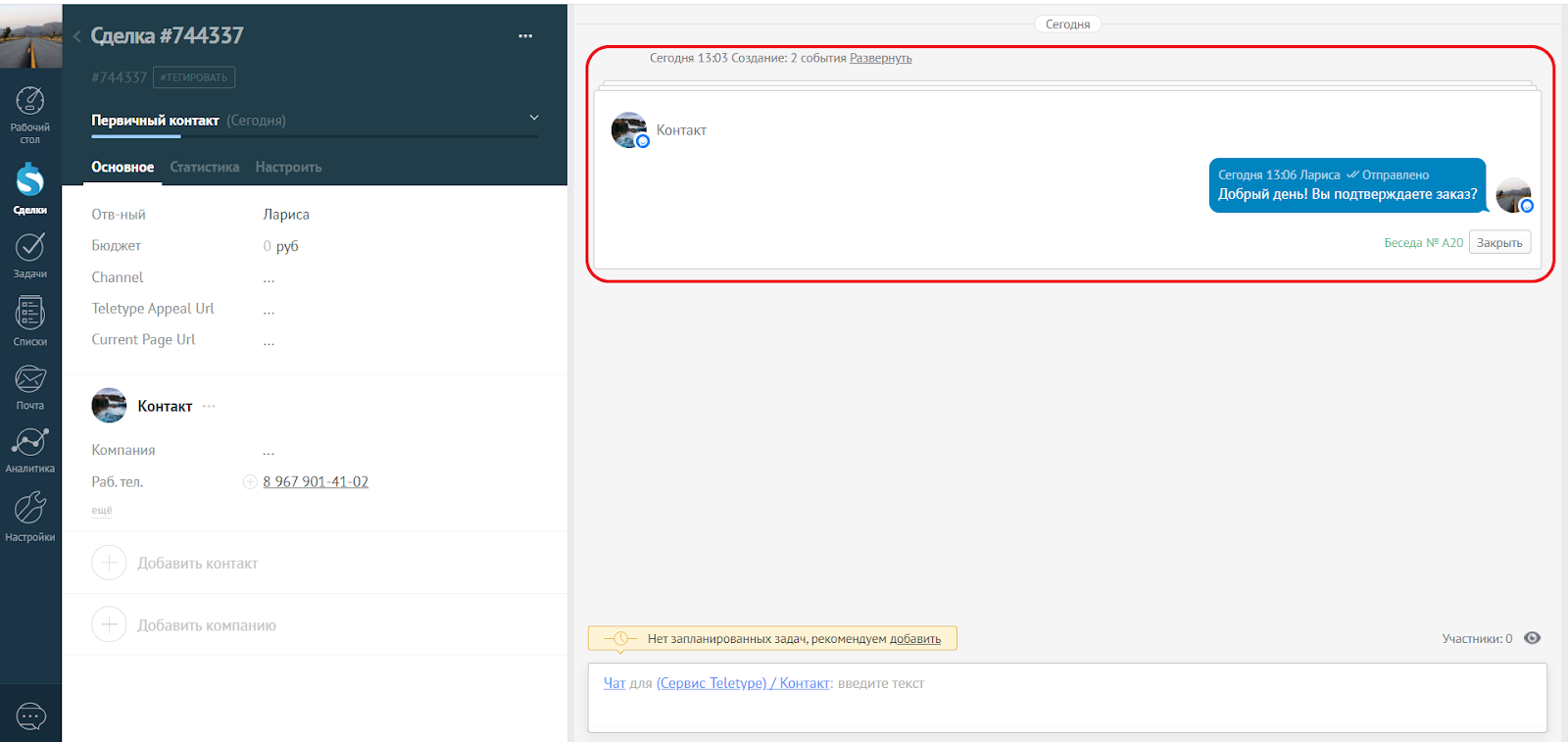The image size is (1568, 742).
Task: Click the добавить task link
Action: (x=914, y=639)
